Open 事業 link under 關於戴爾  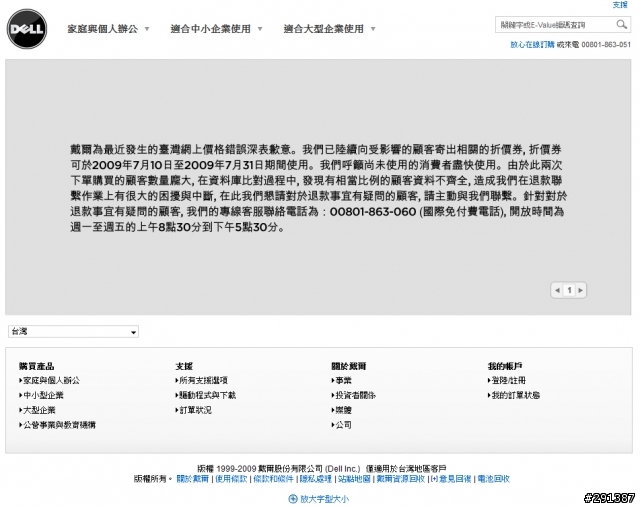[341, 380]
